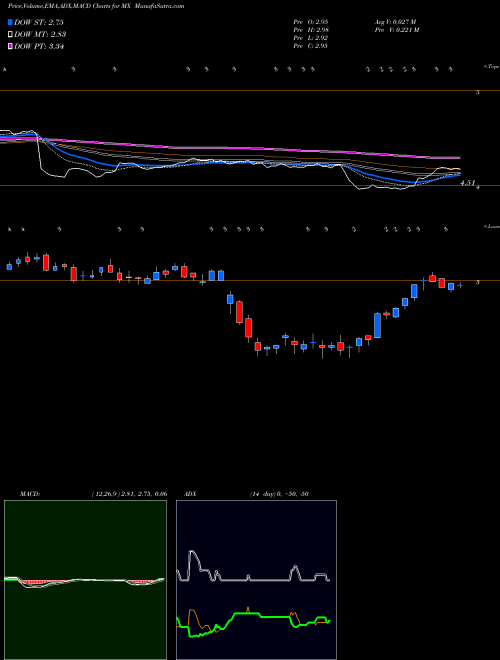Click the magenta DOW PT legend swatch

[x=10, y=47]
